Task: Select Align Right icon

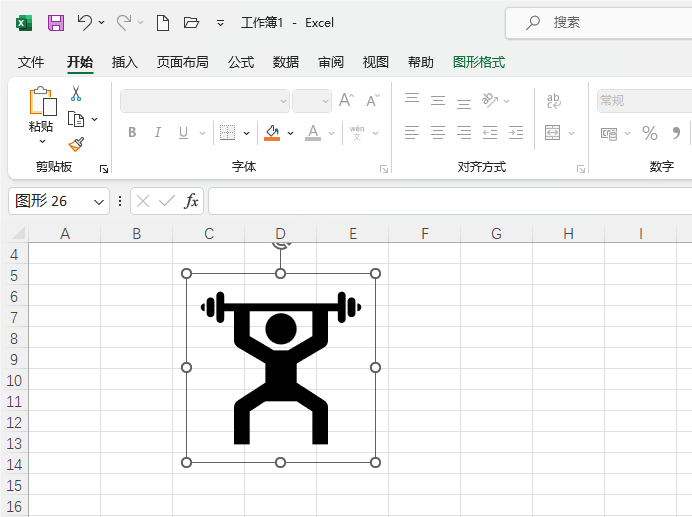Action: pyautogui.click(x=464, y=132)
